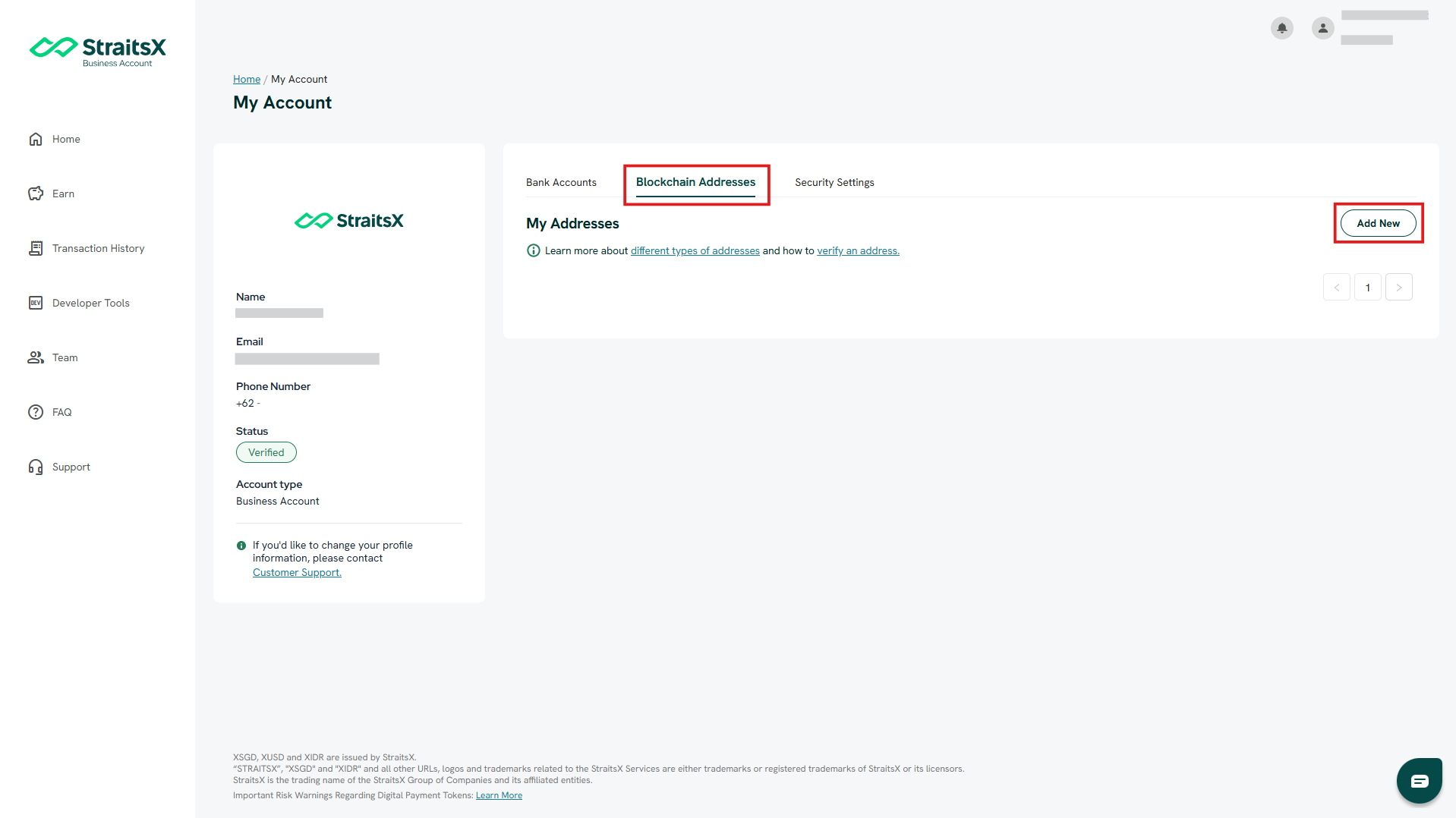Click the My Addresses heading
This screenshot has height=818, width=1456.
572,223
